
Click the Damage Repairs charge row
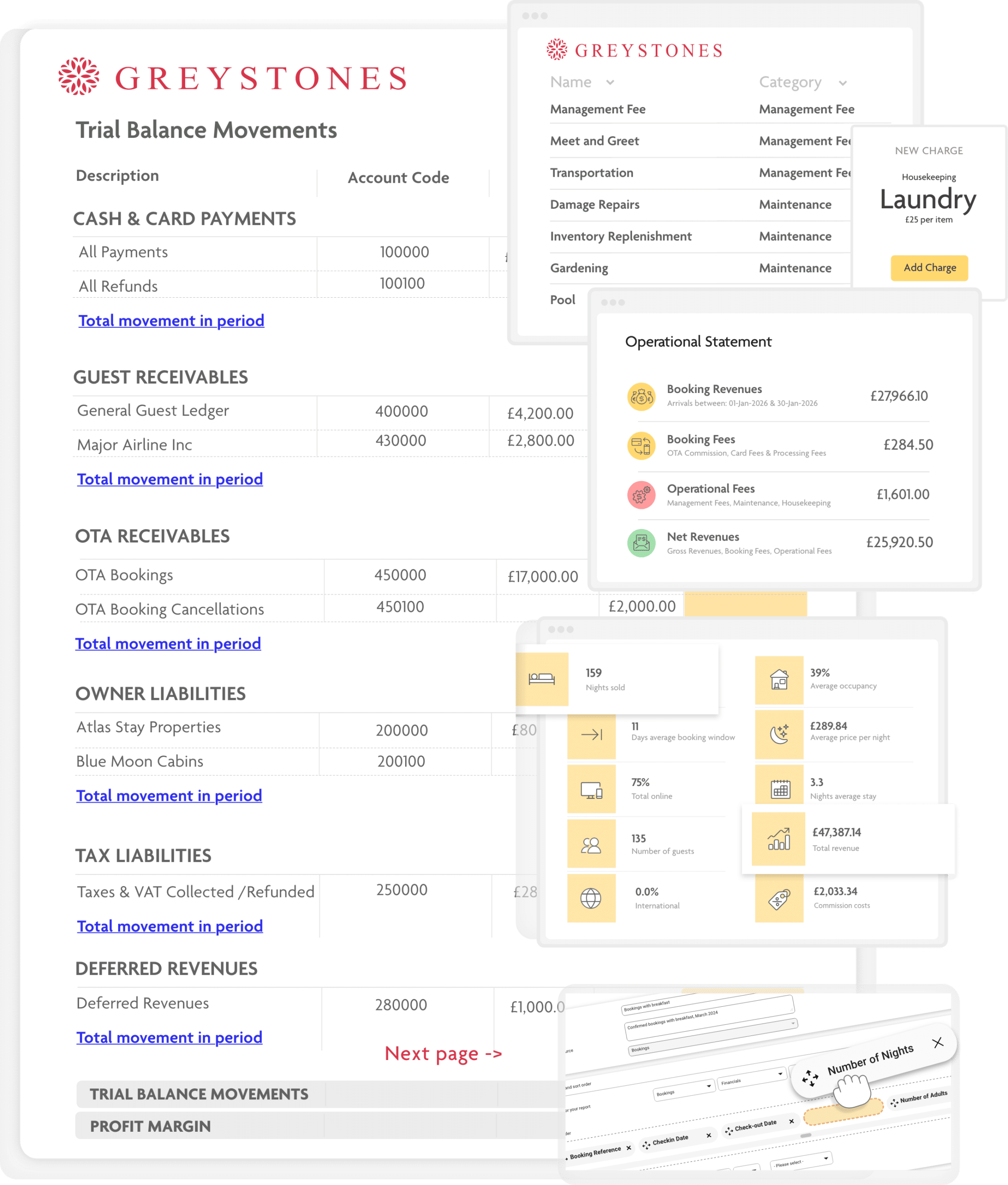click(x=700, y=205)
